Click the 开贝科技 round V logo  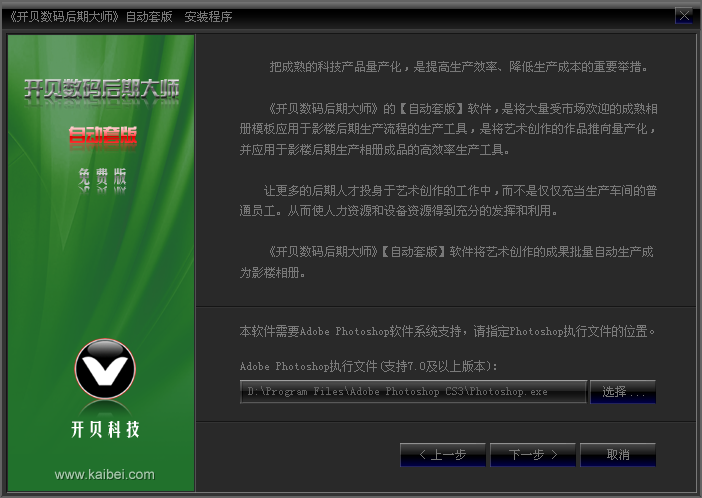click(x=105, y=369)
